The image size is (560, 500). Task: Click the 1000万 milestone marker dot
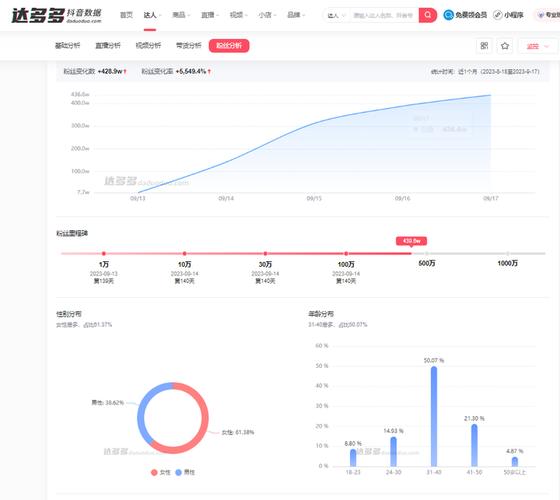coord(508,254)
